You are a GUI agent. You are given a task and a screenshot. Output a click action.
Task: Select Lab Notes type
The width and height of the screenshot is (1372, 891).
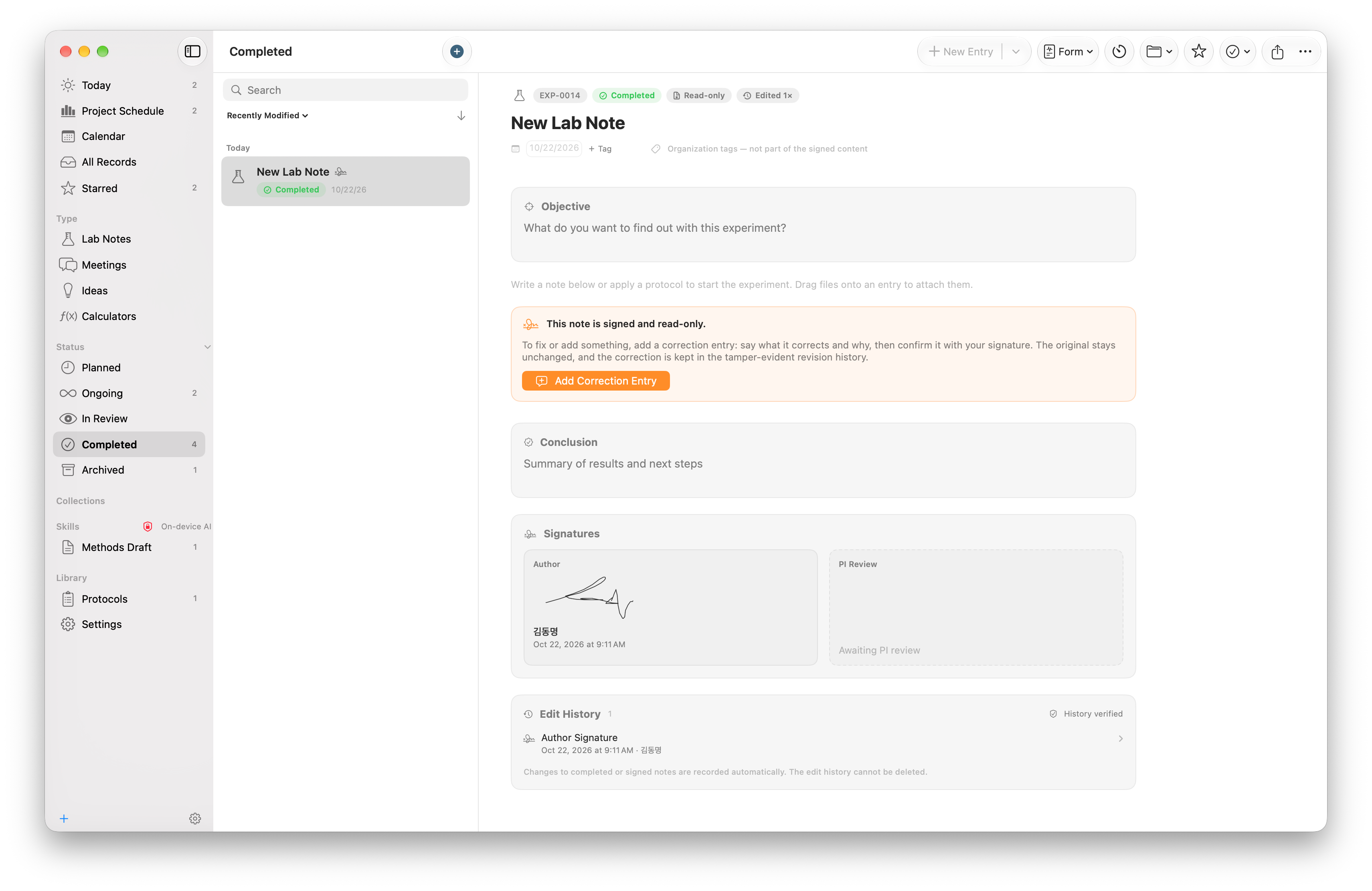tap(129, 239)
